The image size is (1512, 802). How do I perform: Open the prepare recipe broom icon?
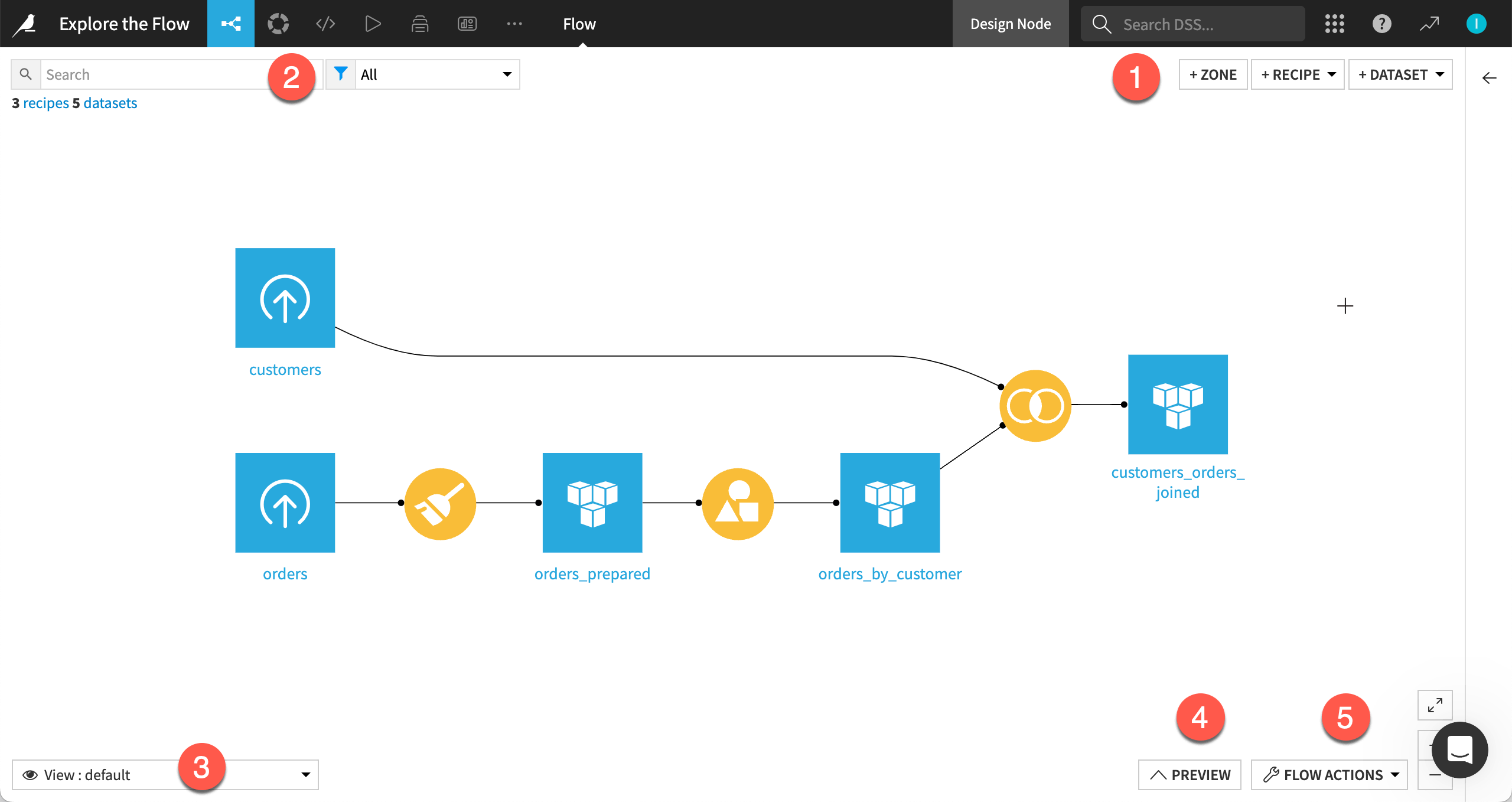tap(439, 503)
